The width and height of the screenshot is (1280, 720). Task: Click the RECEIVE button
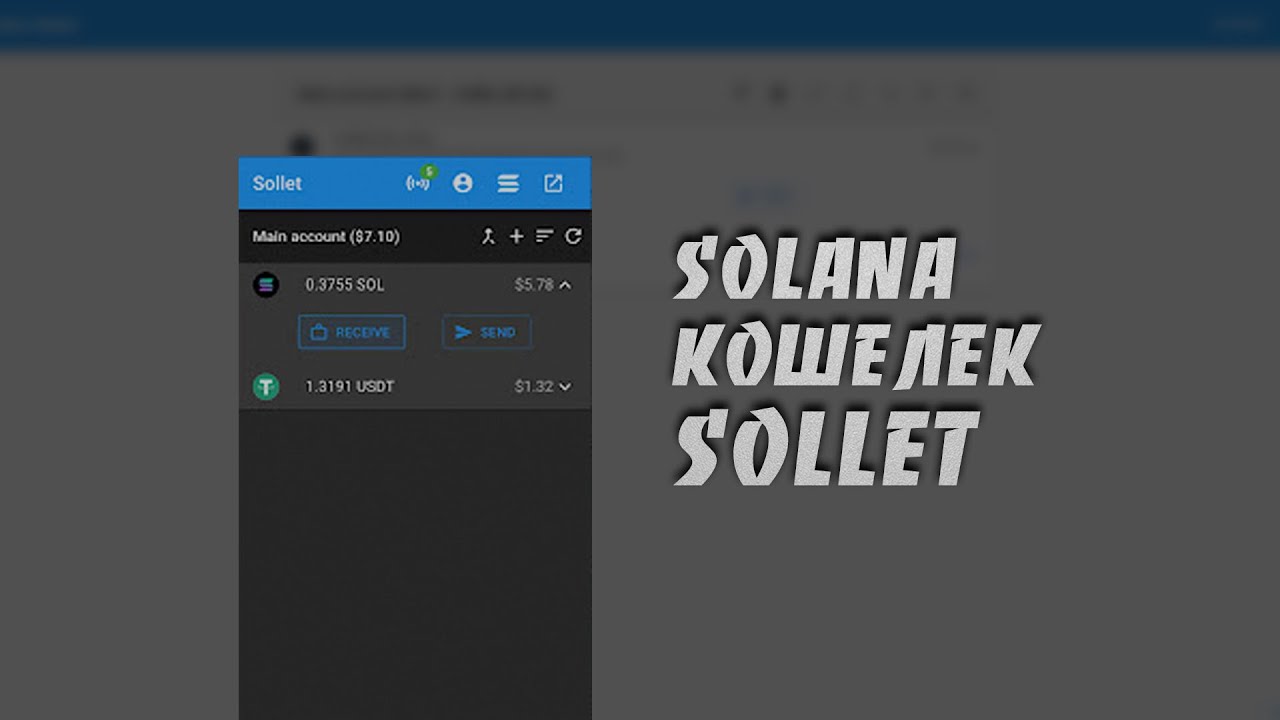(x=352, y=333)
